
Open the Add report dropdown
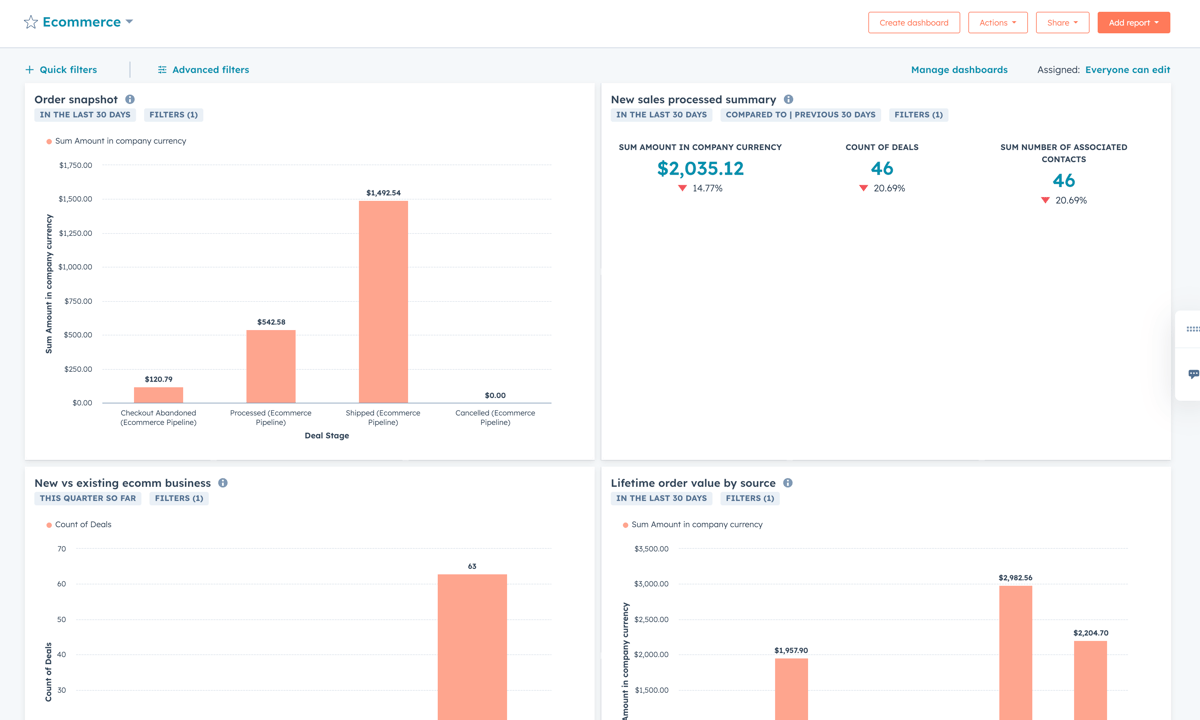tap(1133, 23)
